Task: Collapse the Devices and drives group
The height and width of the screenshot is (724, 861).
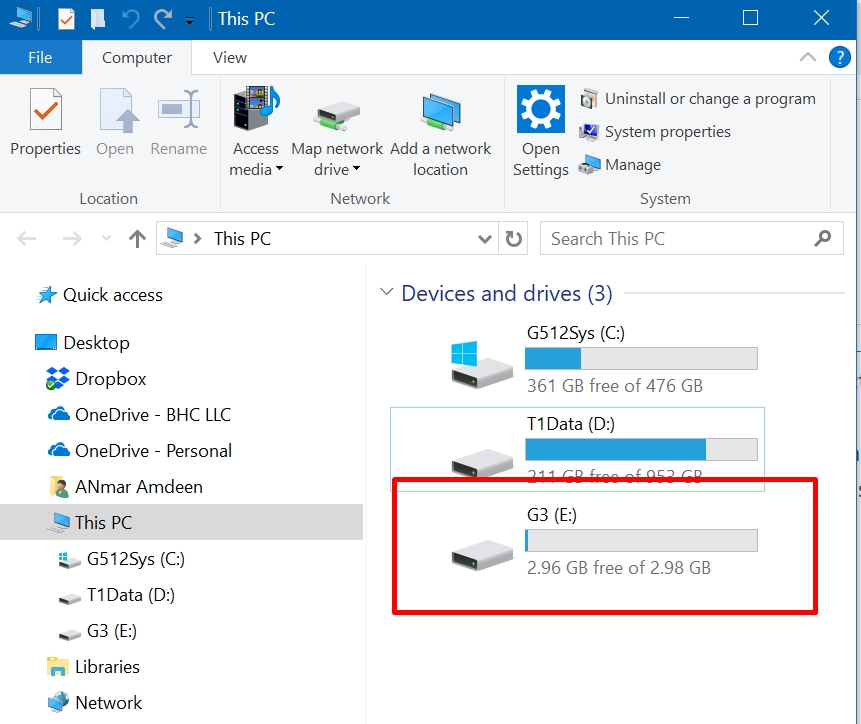Action: (x=386, y=294)
